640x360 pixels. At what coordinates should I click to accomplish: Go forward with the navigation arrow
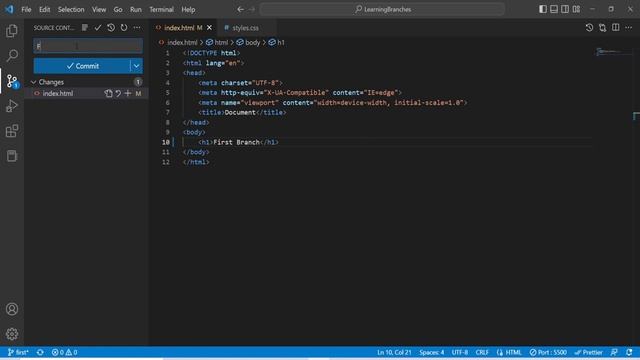click(251, 9)
